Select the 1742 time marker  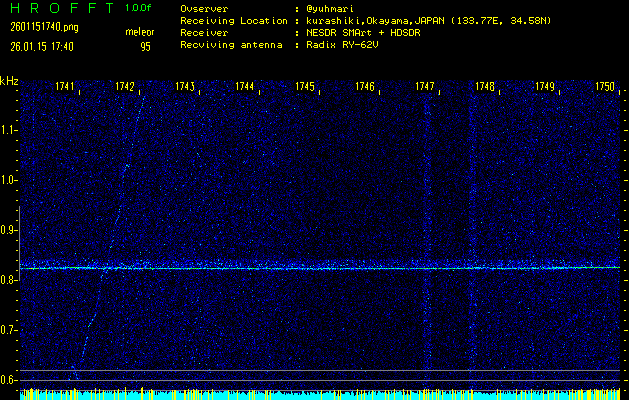125,87
